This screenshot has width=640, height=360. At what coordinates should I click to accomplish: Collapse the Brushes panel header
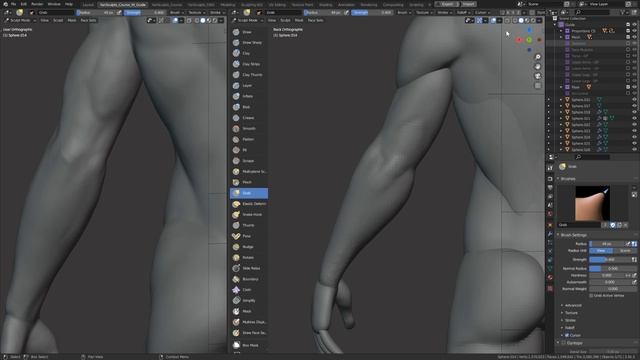[x=567, y=179]
